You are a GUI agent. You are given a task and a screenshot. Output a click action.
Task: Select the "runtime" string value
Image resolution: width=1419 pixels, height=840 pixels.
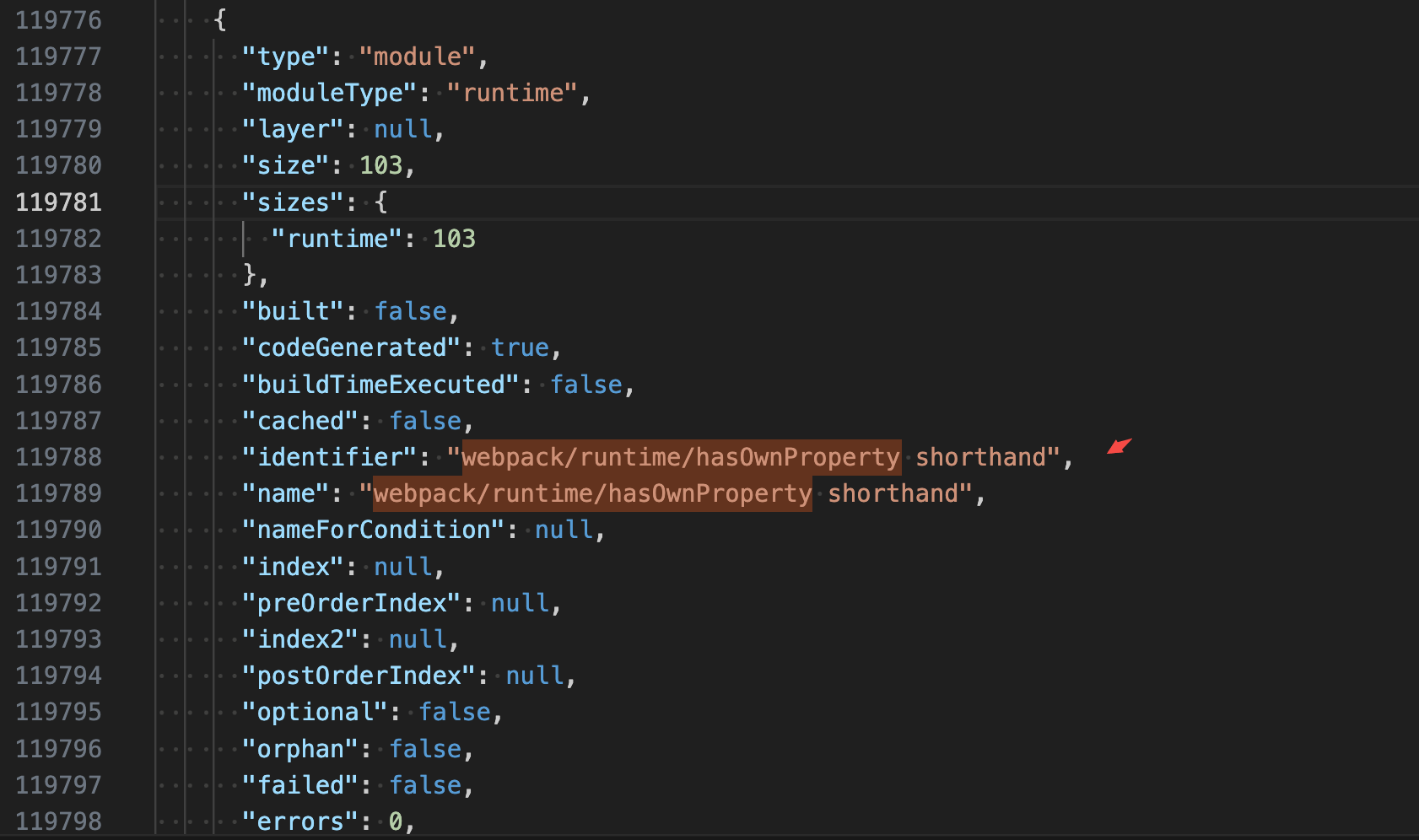pos(514,92)
